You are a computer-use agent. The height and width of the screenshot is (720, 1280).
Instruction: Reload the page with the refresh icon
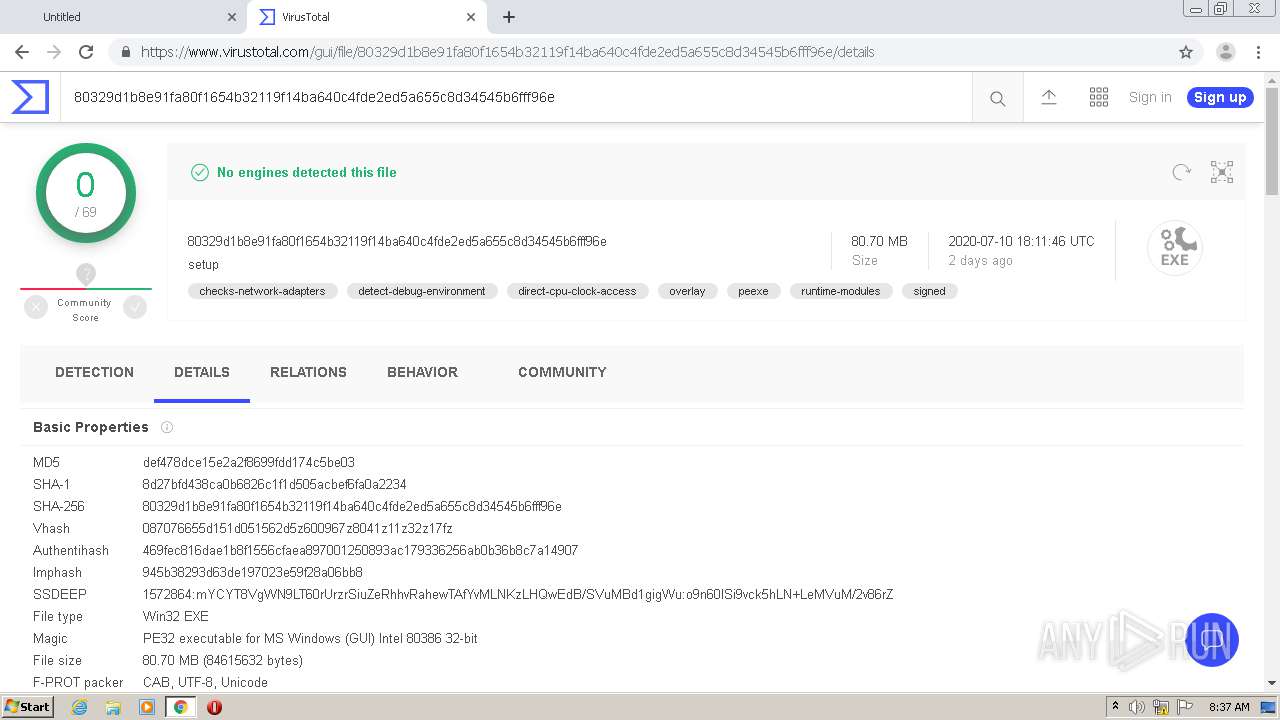point(86,52)
